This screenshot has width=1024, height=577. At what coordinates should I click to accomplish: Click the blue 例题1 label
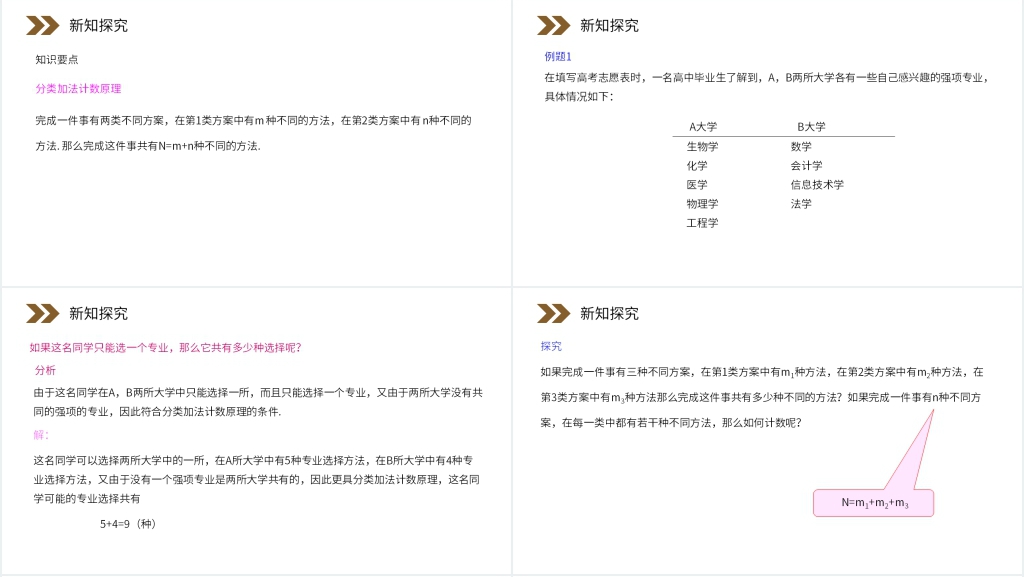click(x=558, y=57)
